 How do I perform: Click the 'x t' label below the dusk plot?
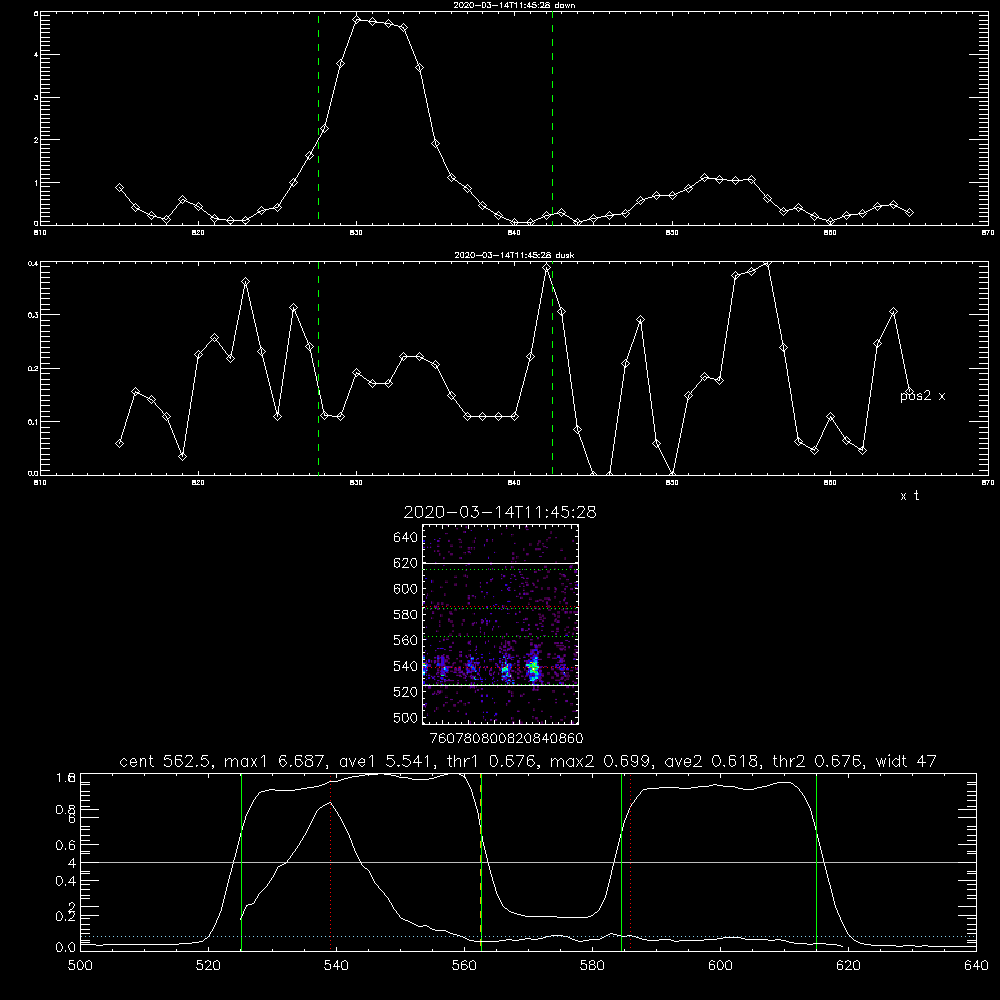pyautogui.click(x=909, y=496)
